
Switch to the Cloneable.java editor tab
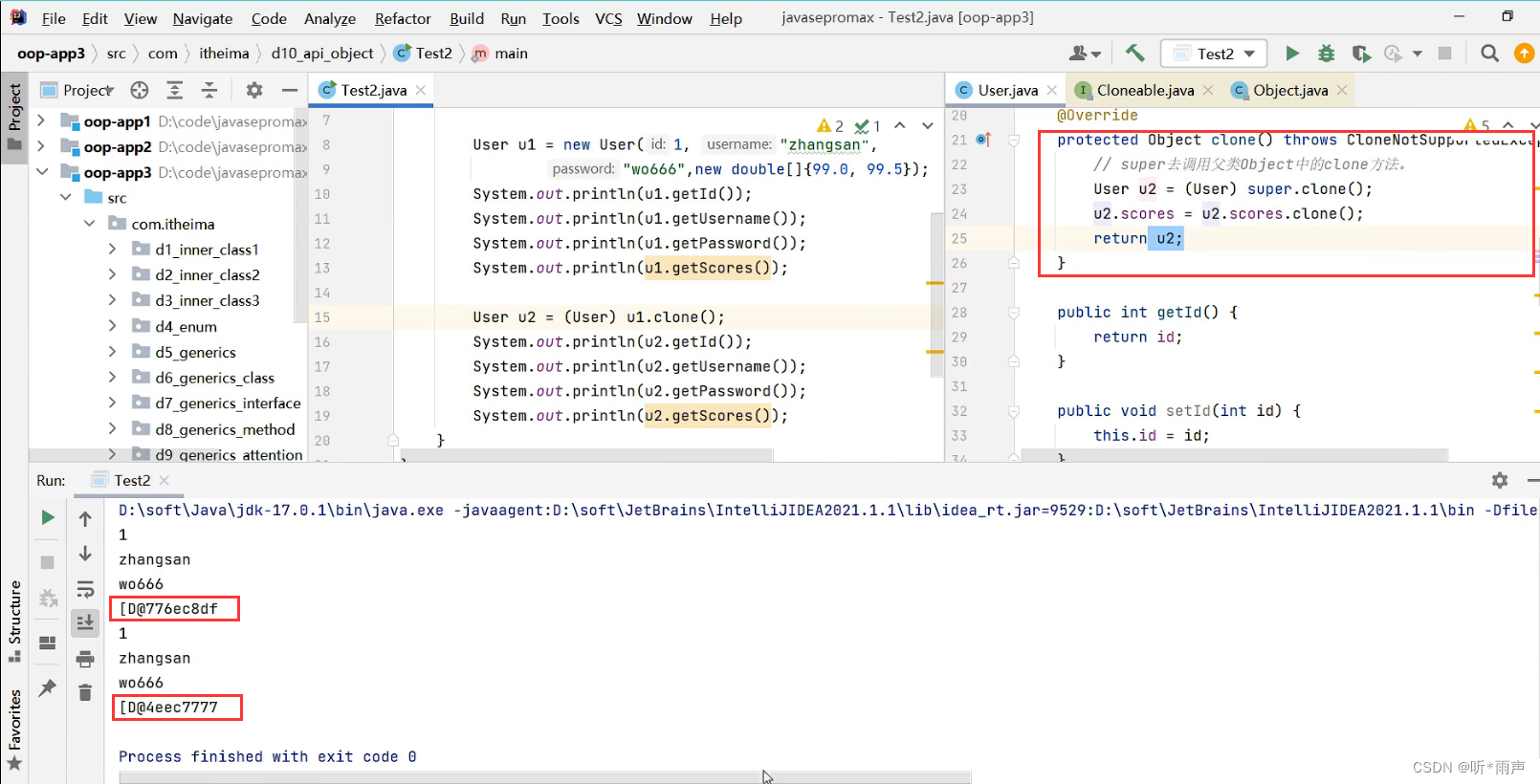click(1146, 90)
